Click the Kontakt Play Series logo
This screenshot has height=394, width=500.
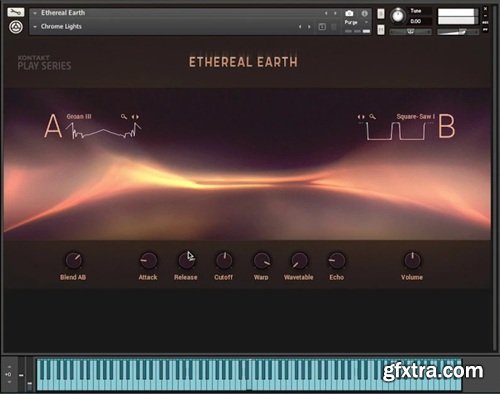(44, 63)
